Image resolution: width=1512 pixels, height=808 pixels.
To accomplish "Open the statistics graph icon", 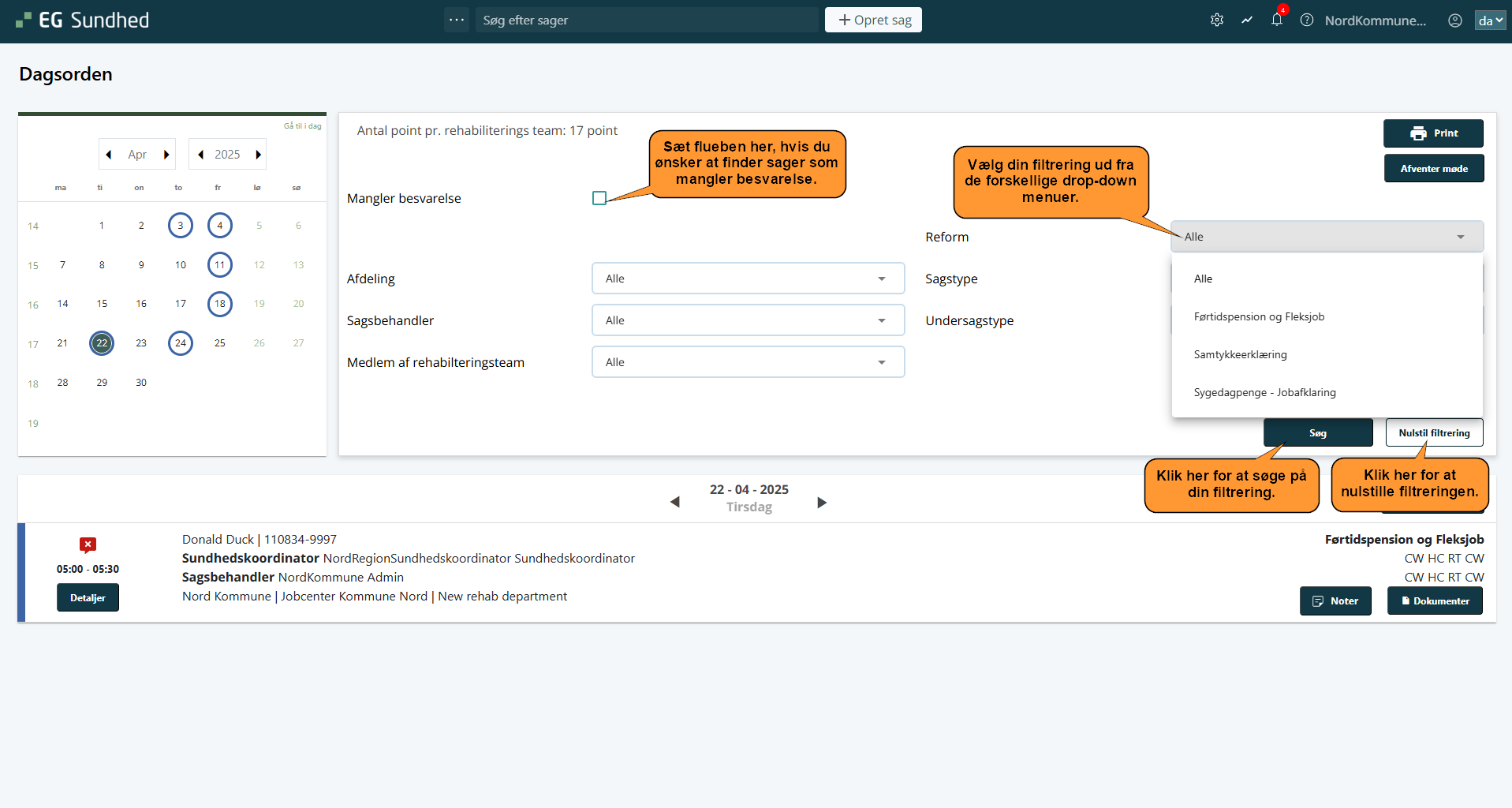I will 1247,21.
